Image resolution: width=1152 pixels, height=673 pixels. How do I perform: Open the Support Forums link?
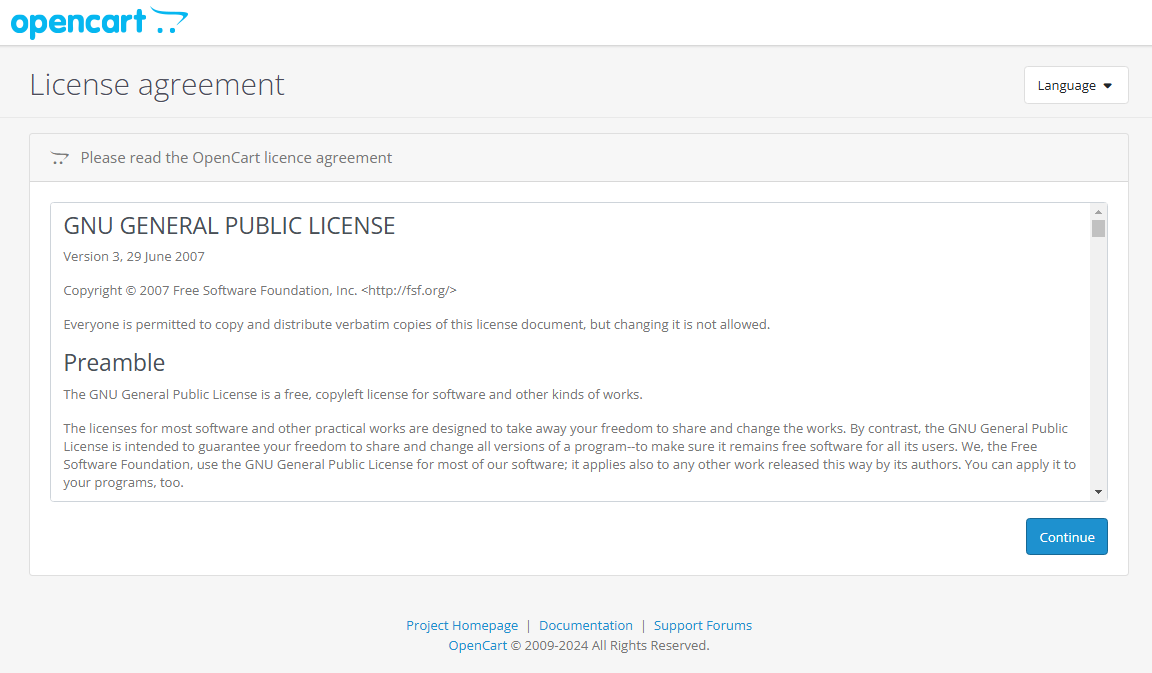[702, 625]
